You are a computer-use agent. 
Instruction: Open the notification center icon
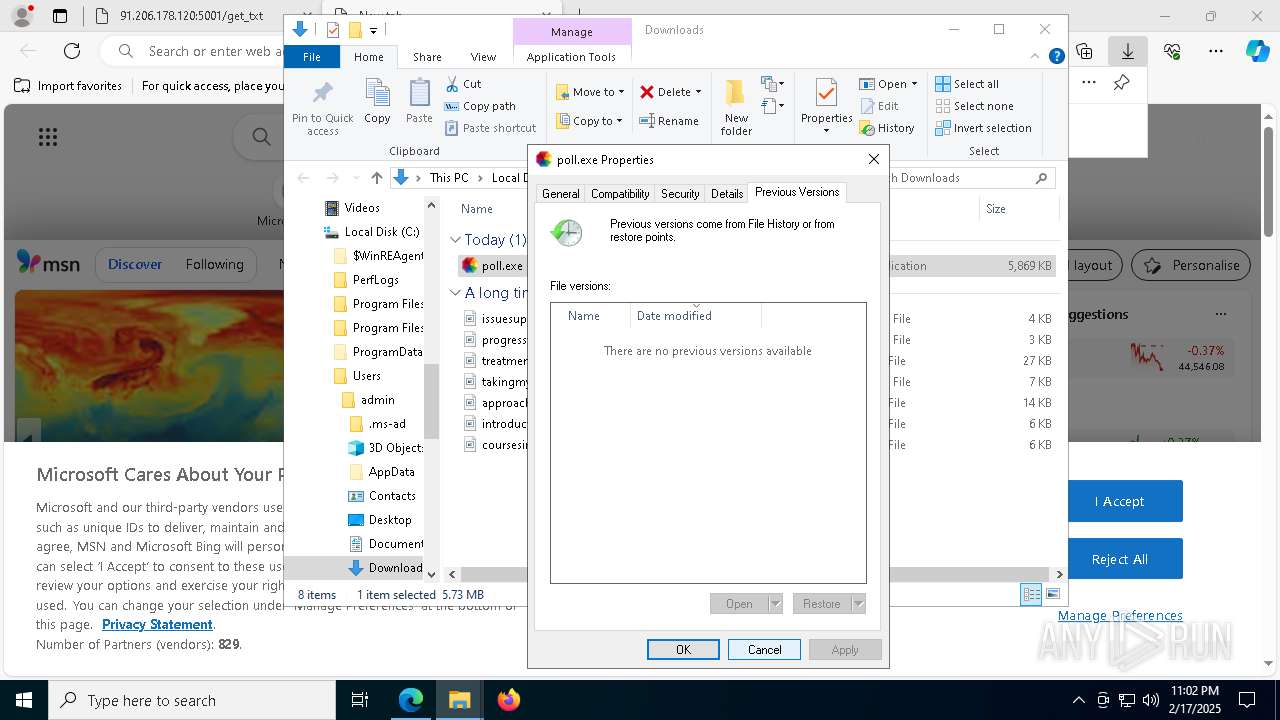point(1247,700)
